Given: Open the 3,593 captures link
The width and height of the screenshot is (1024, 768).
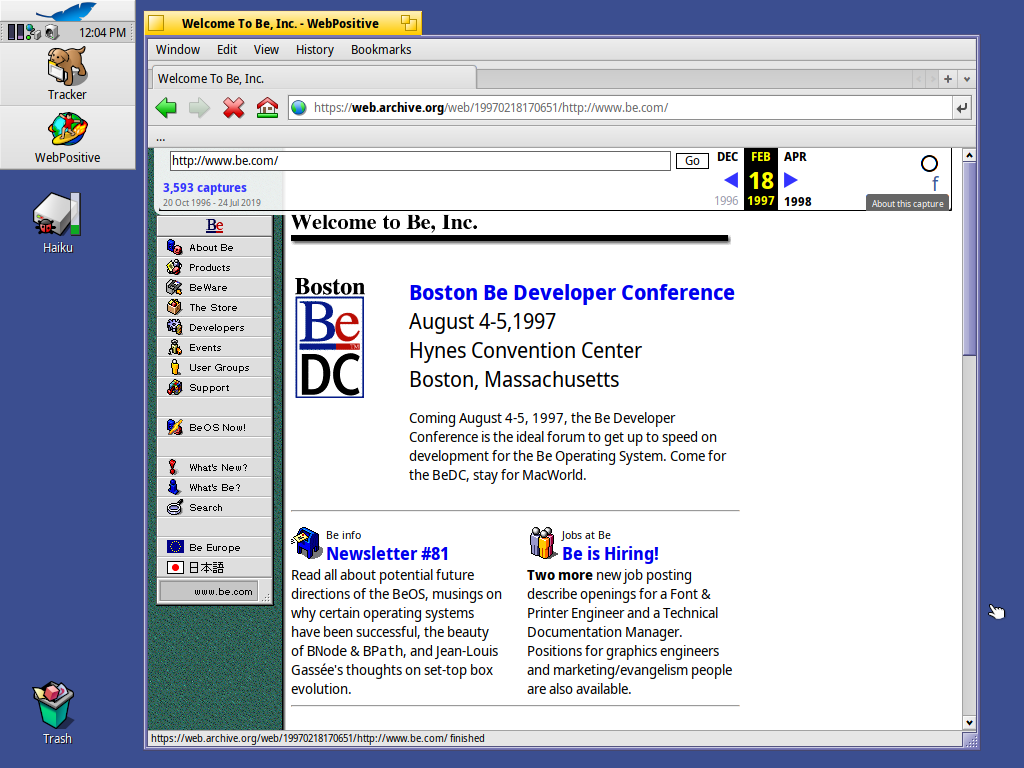Looking at the screenshot, I should 204,187.
